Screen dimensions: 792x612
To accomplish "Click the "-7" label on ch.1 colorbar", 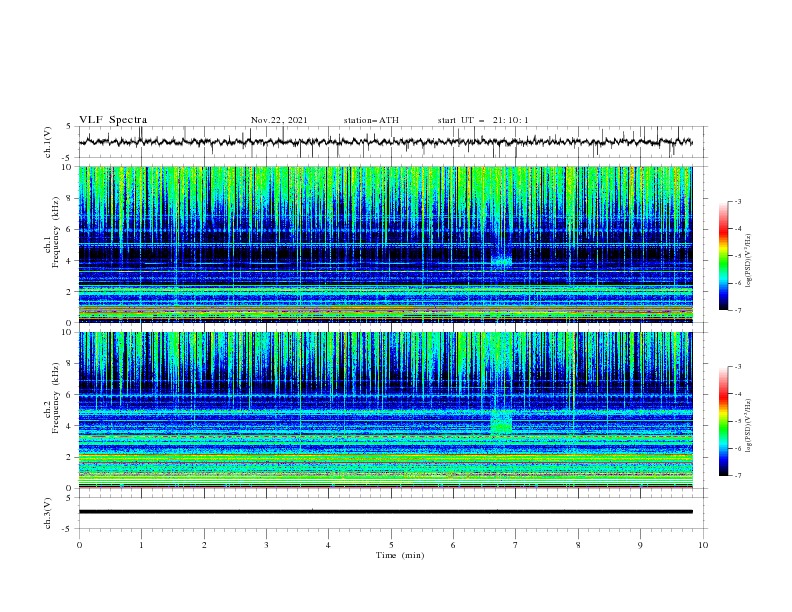I will tap(738, 310).
